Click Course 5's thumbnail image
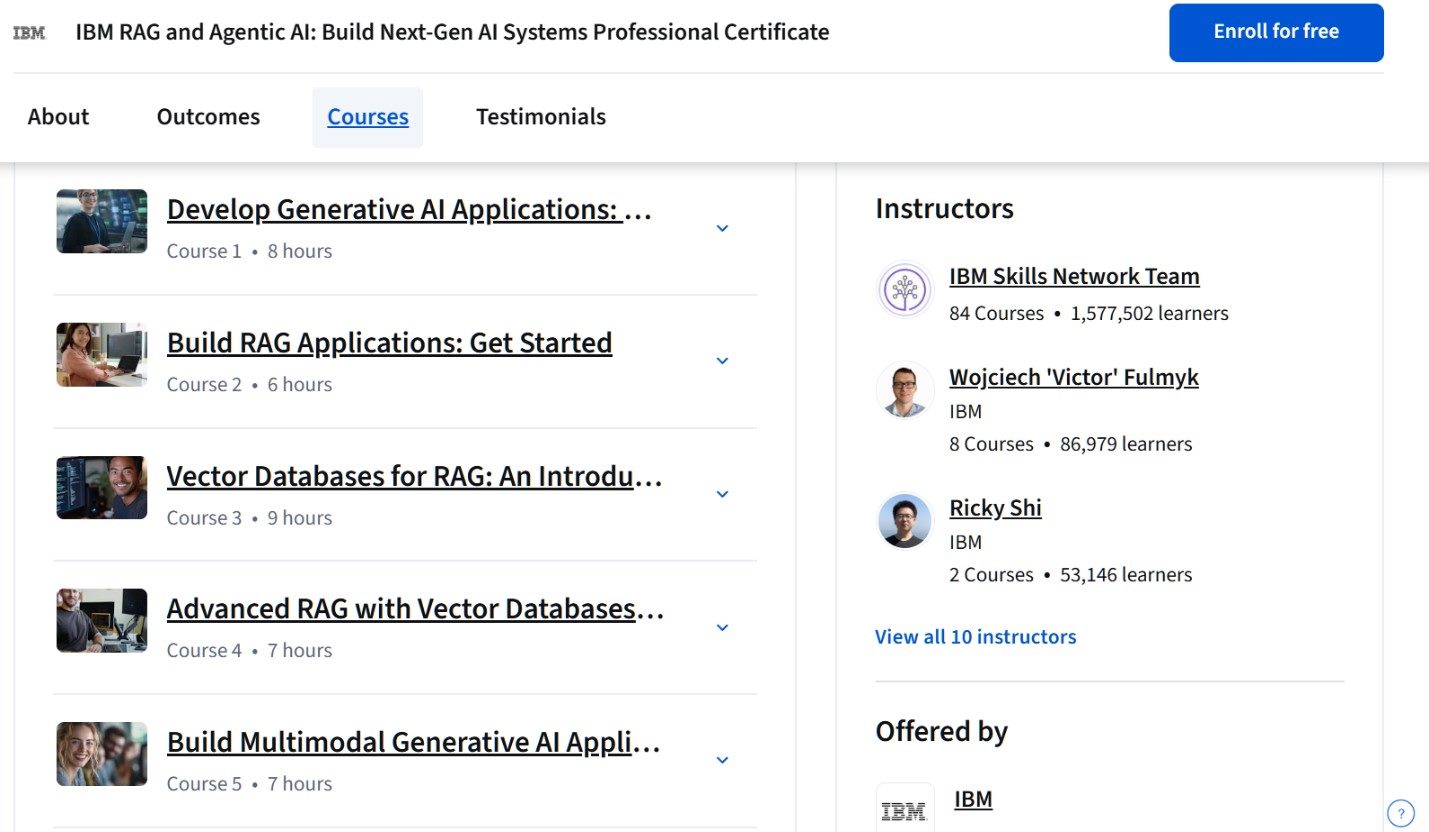The image size is (1429, 832). point(101,754)
